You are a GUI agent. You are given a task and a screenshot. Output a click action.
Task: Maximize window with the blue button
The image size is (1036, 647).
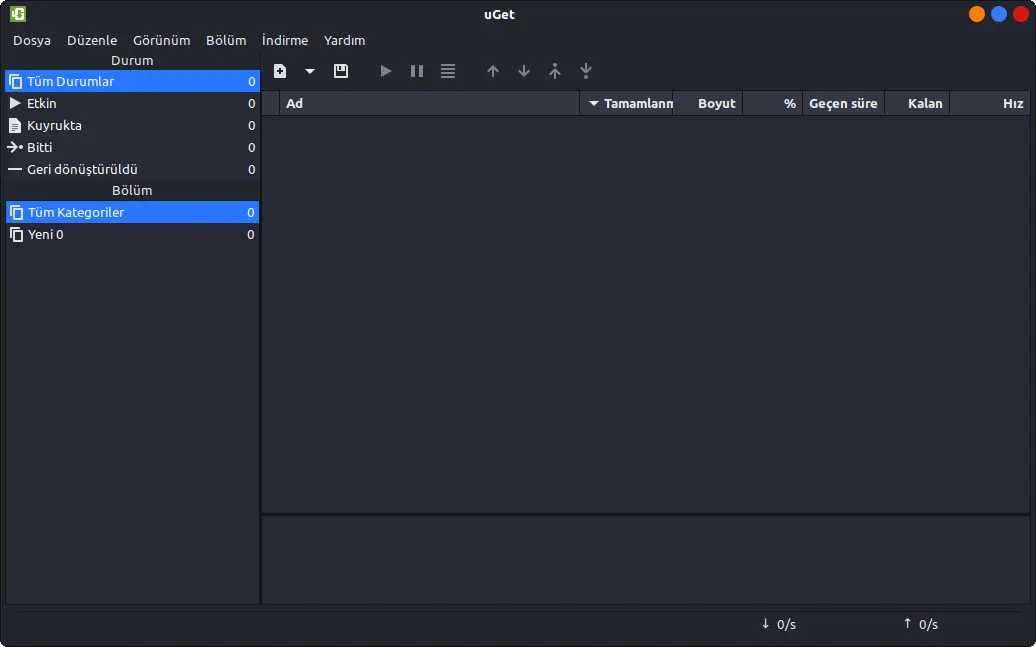point(999,14)
